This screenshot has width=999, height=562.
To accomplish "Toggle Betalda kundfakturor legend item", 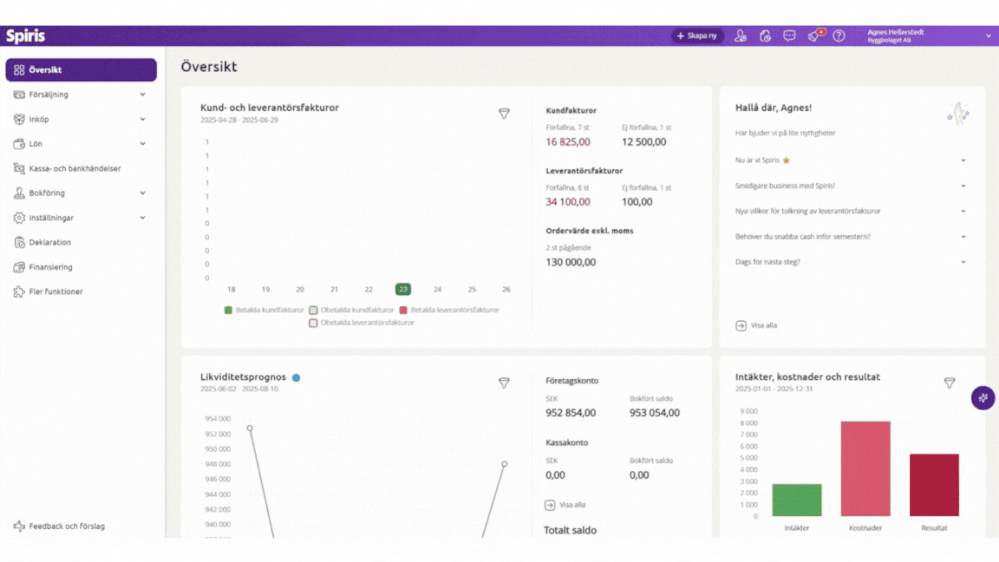I will coord(263,310).
